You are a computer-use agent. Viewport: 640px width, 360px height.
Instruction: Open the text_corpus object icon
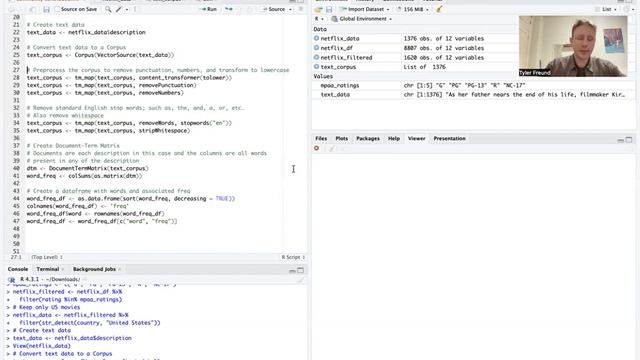click(x=316, y=67)
